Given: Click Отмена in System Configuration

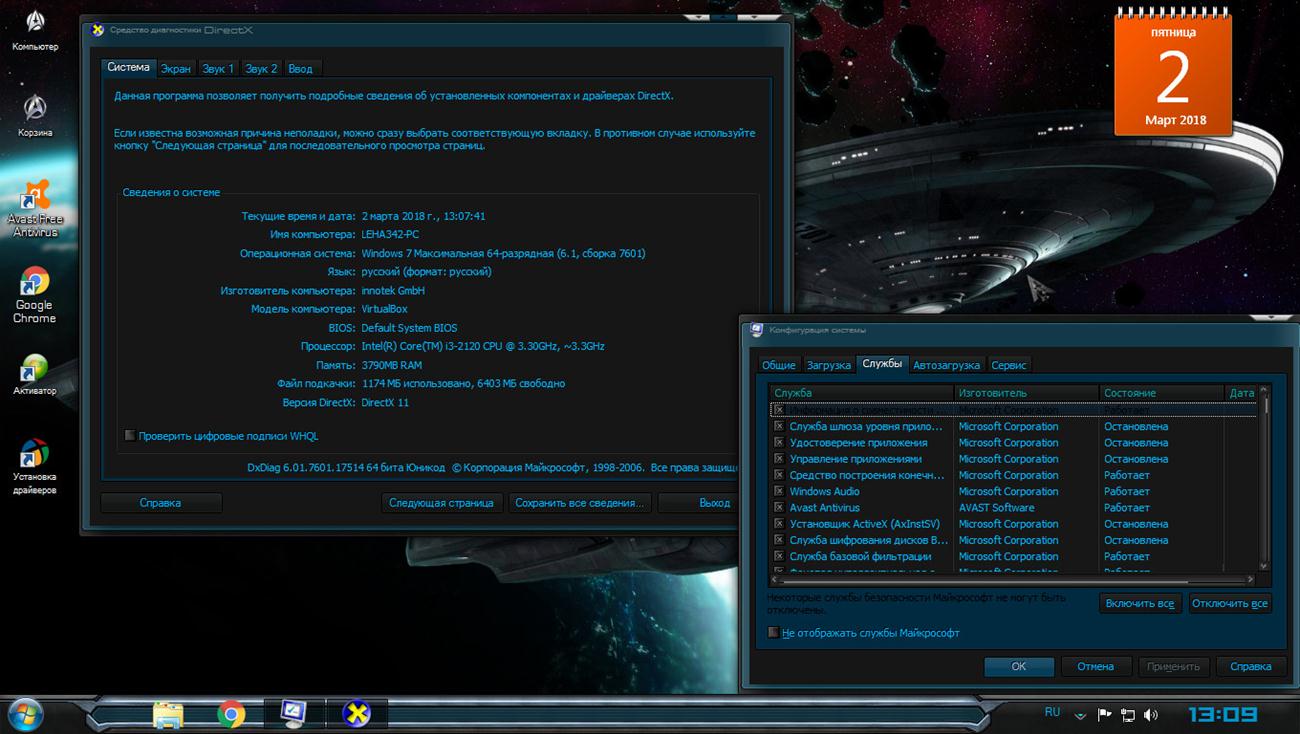Looking at the screenshot, I should [1096, 666].
